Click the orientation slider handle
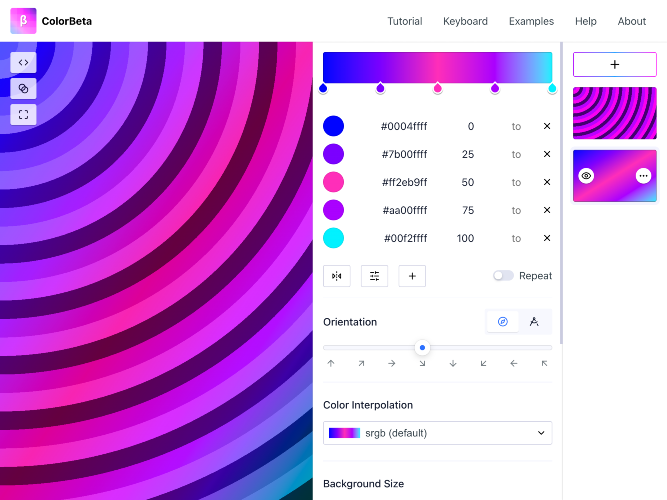This screenshot has width=667, height=500. click(x=422, y=348)
